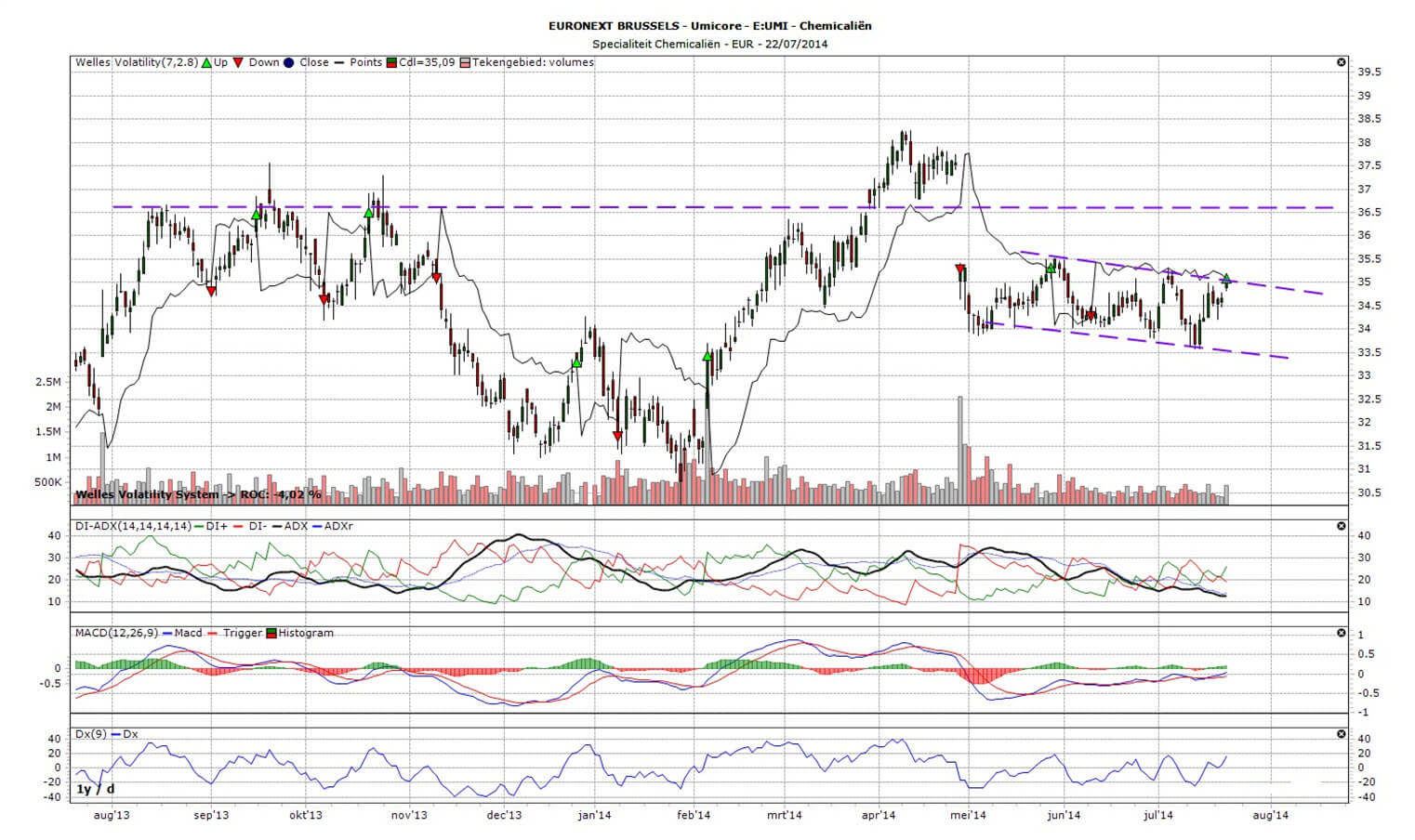
Task: Click the 39.5 price axis label
Action: click(x=1369, y=72)
